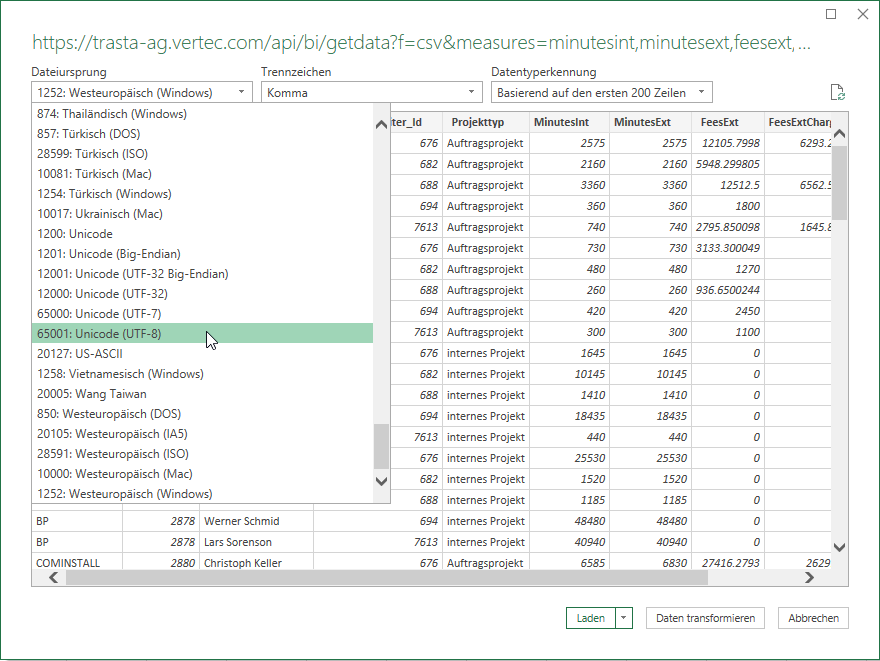Image resolution: width=880 pixels, height=661 pixels.
Task: Expand the Trennzeichen dropdown
Action: coord(371,93)
